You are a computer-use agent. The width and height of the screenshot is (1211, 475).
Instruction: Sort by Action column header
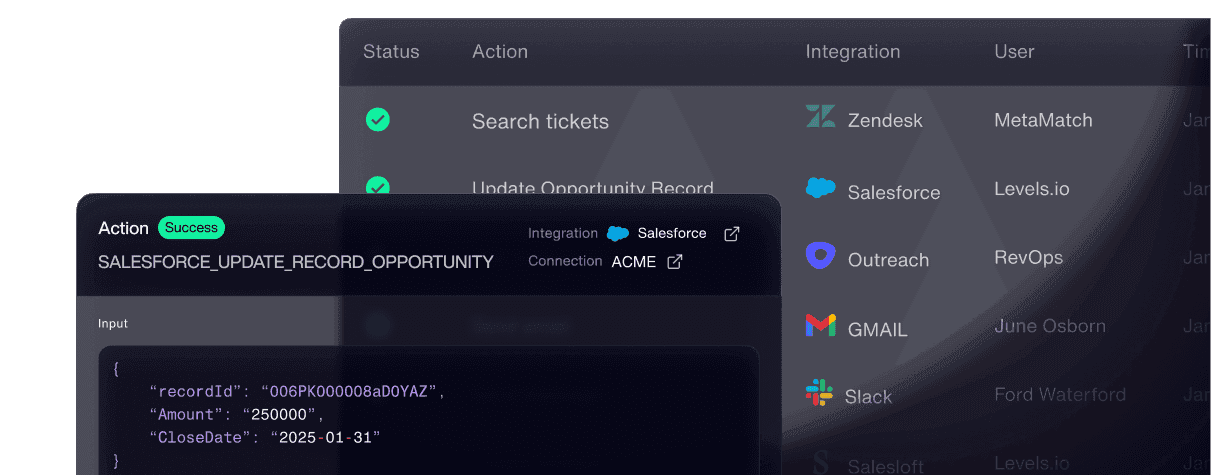500,52
